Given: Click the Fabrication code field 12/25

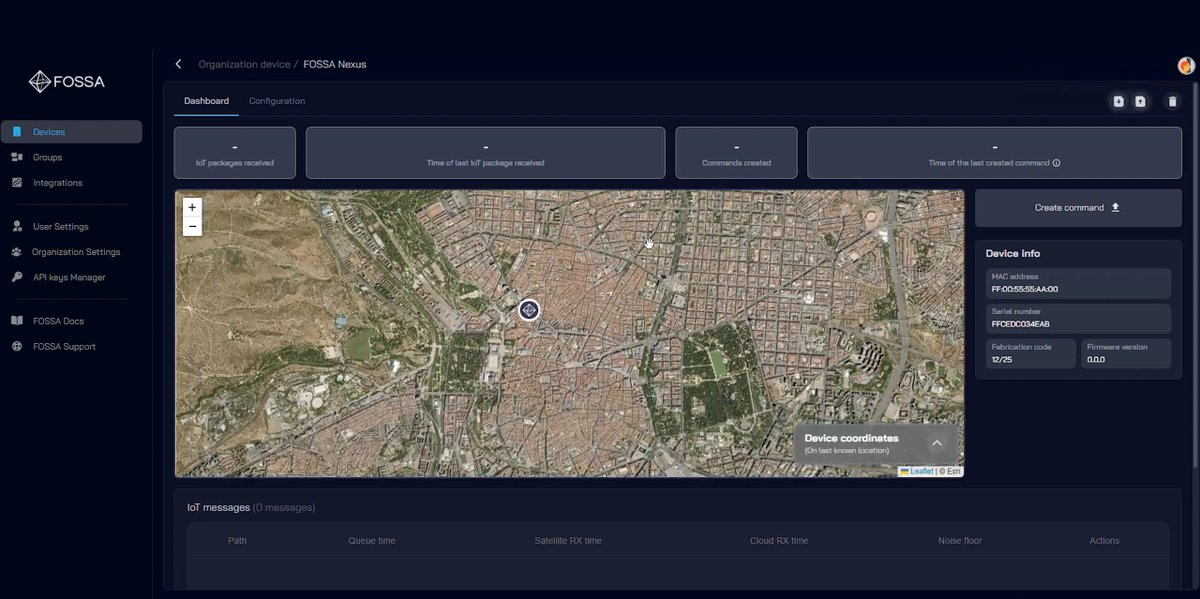Looking at the screenshot, I should [x=1030, y=354].
